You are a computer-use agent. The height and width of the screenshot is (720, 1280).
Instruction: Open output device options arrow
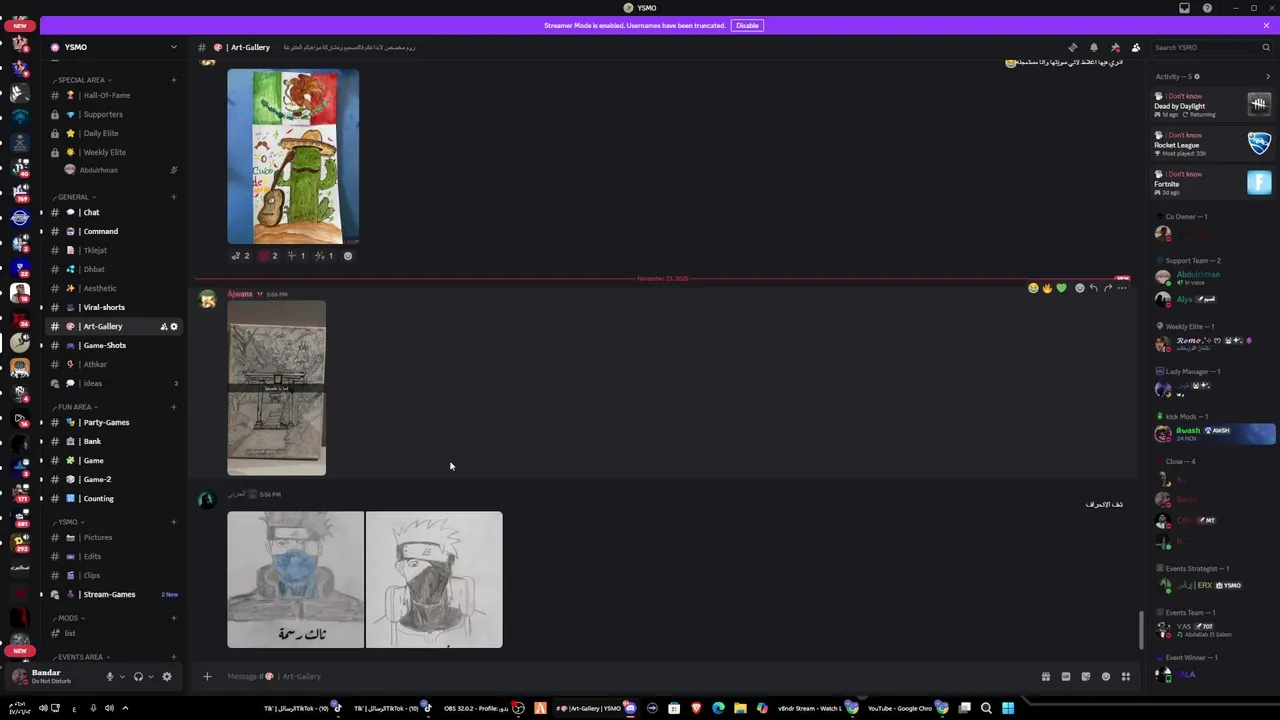tap(151, 677)
